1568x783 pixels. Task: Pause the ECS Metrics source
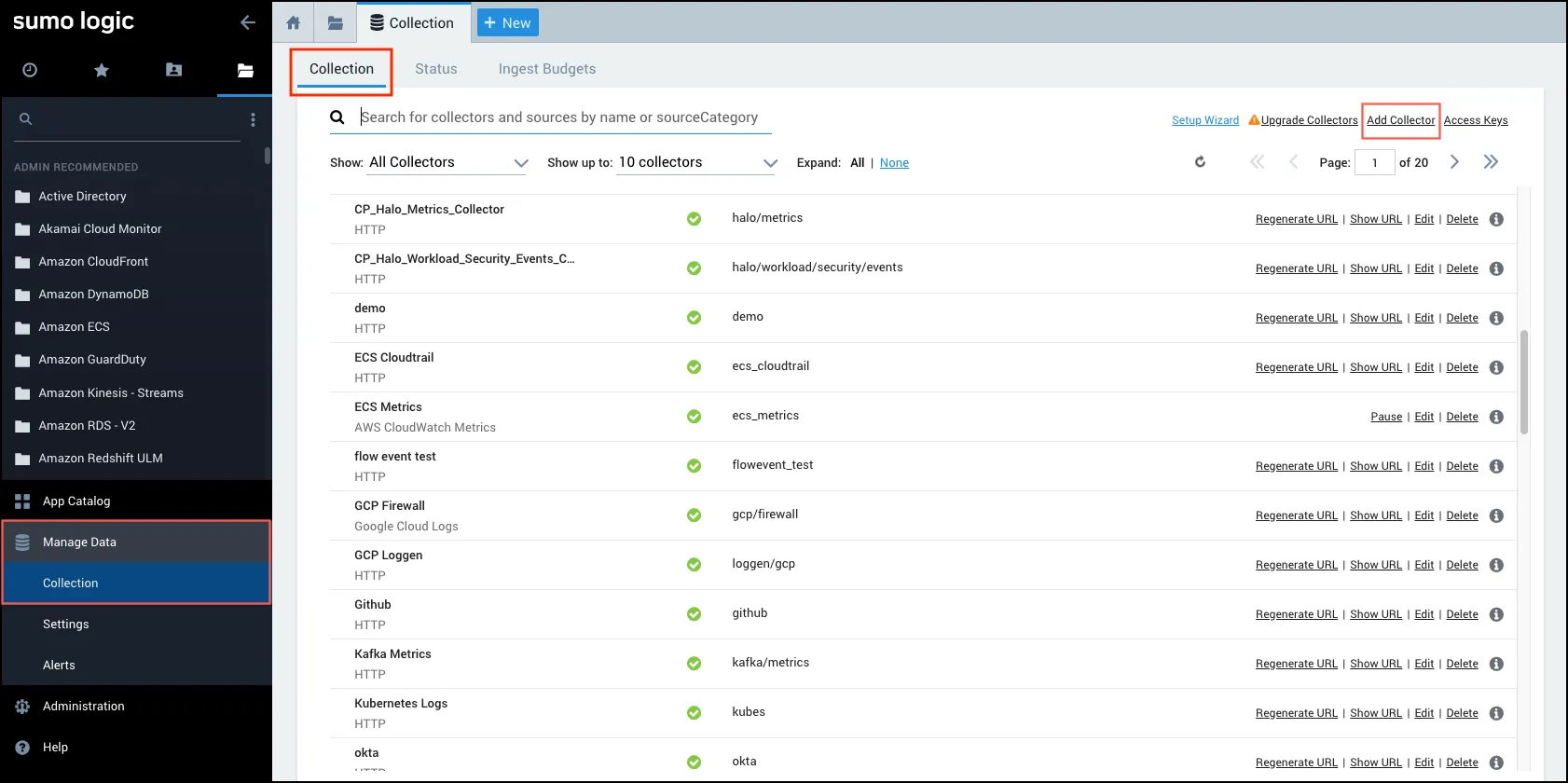1385,417
